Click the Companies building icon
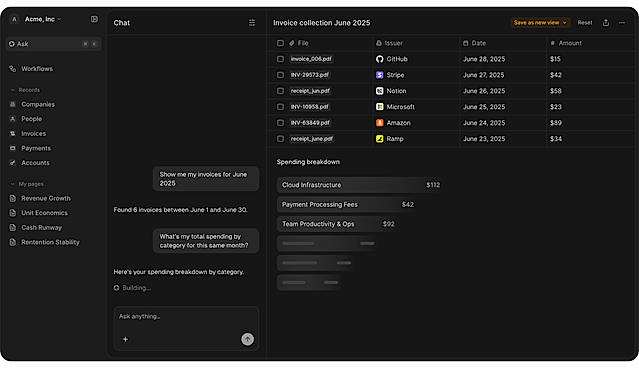Image resolution: width=639 pixels, height=368 pixels. (13, 104)
